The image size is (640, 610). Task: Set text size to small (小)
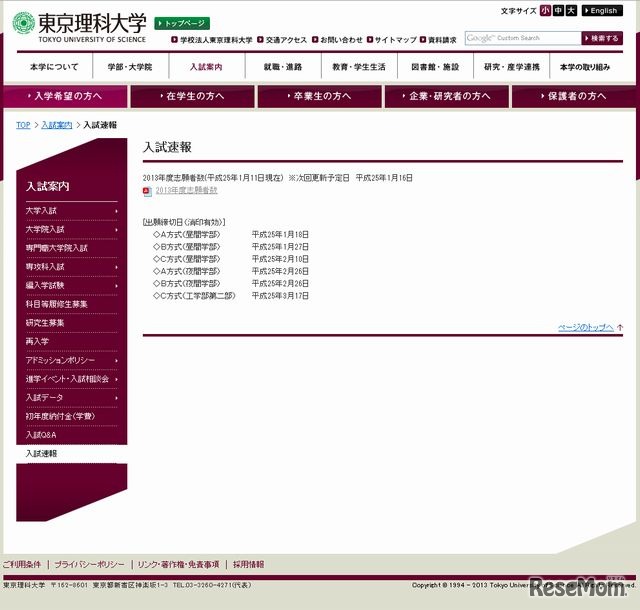click(545, 11)
